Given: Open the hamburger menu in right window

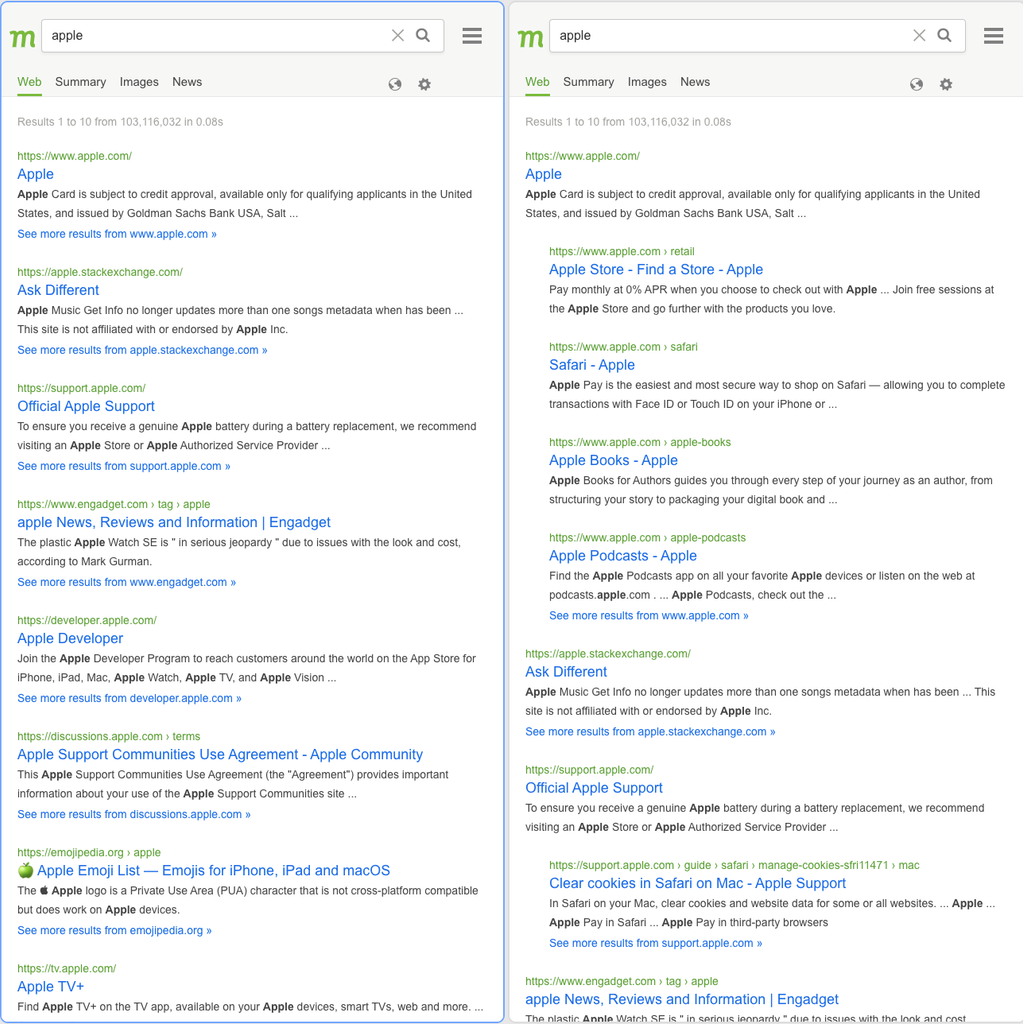Looking at the screenshot, I should pos(993,36).
